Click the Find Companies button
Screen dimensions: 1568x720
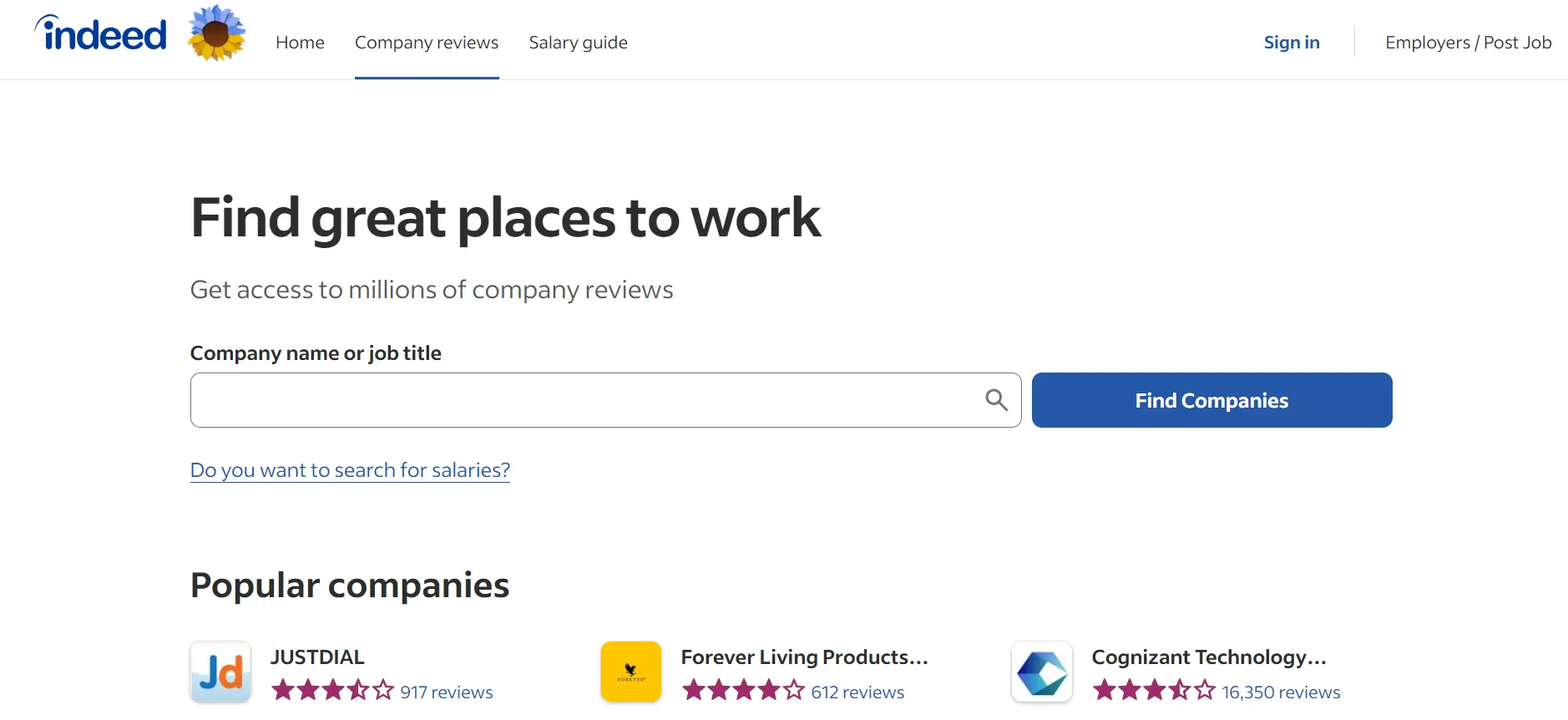pos(1211,400)
